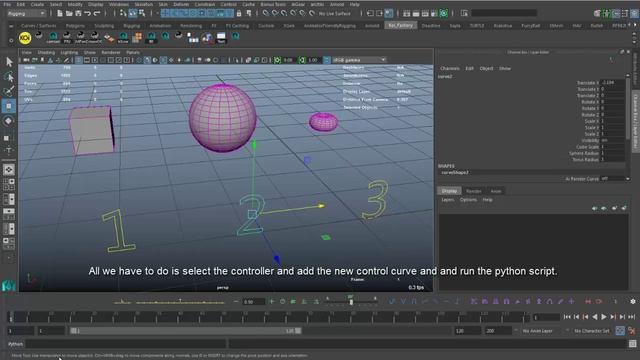Click the orange cubes shelf icon
The width and height of the screenshot is (640, 360).
[137, 38]
